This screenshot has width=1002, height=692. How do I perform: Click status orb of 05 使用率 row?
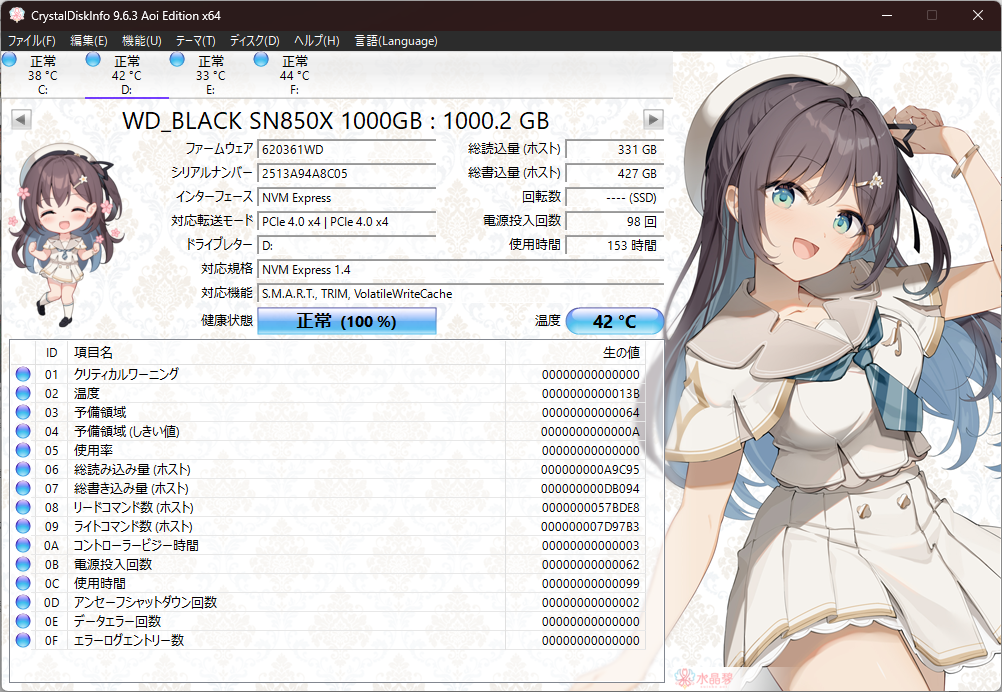point(23,450)
